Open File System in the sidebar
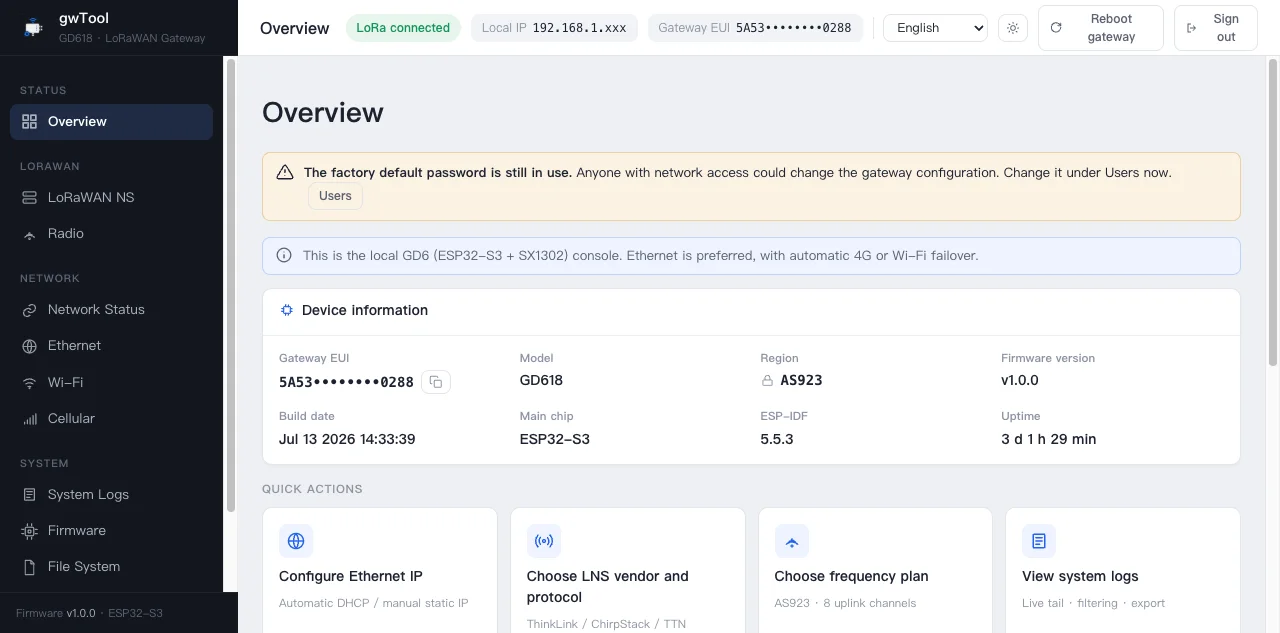Viewport: 1280px width, 633px height. (111, 567)
